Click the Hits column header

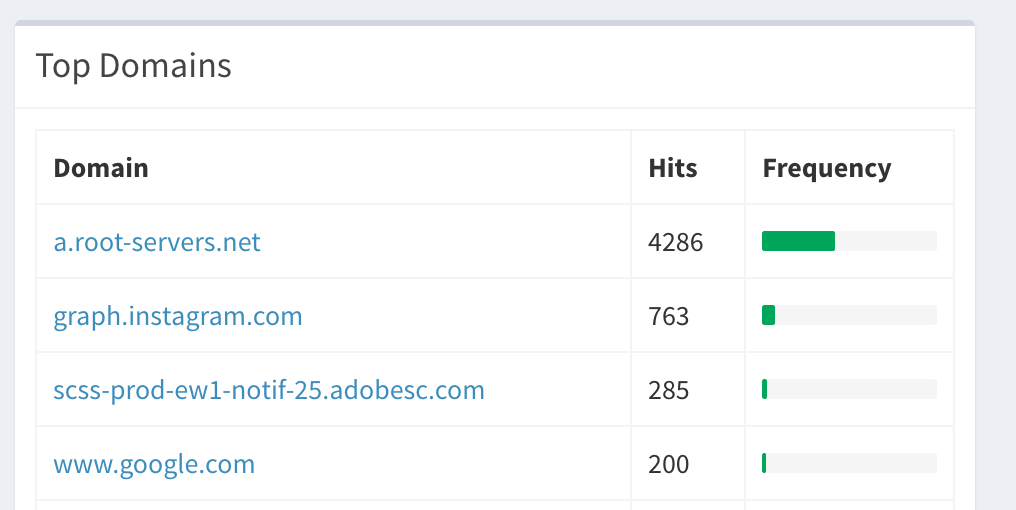673,168
